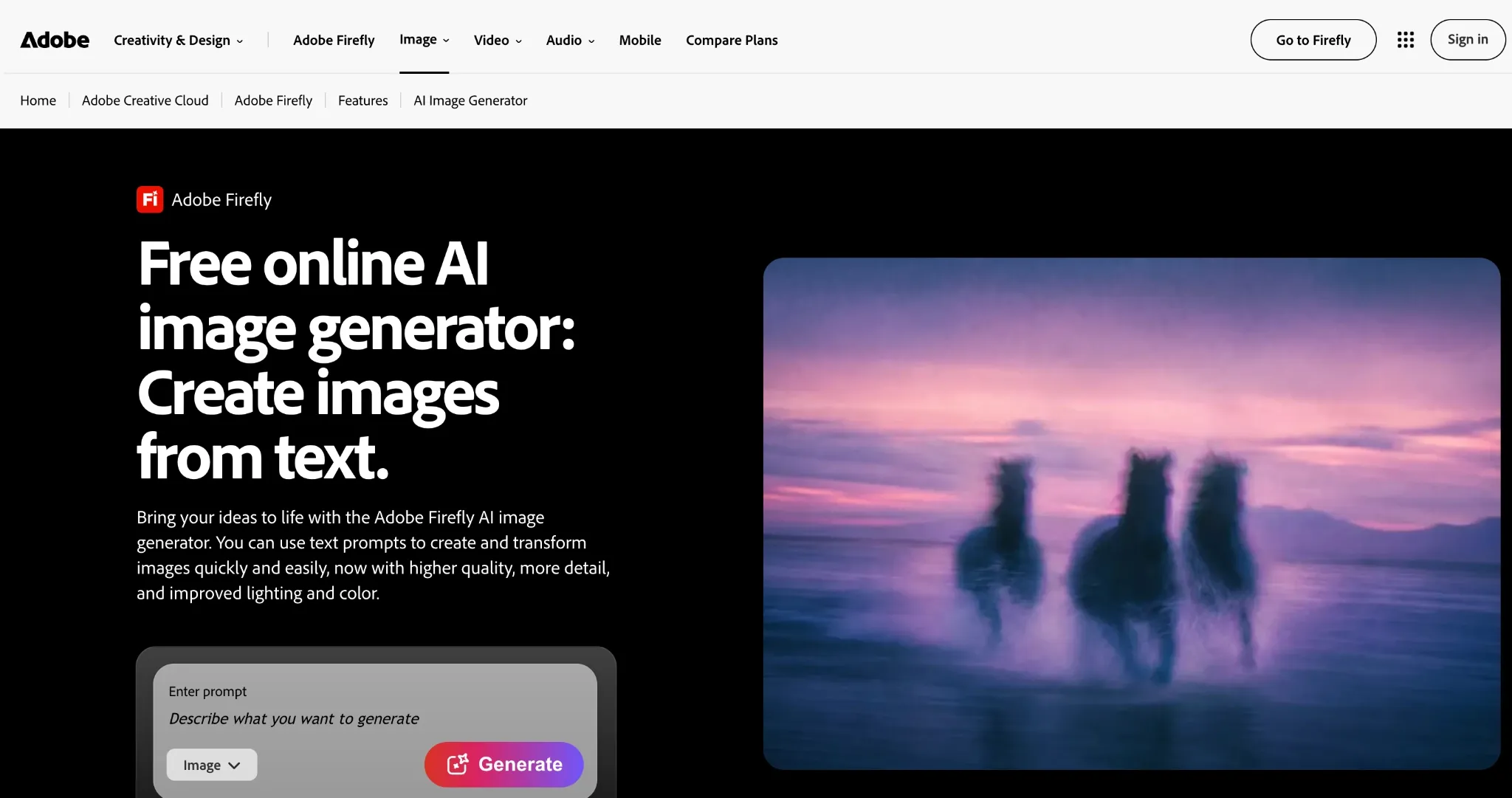The width and height of the screenshot is (1512, 798).
Task: Open the Image dropdown in navigation
Action: pos(424,39)
